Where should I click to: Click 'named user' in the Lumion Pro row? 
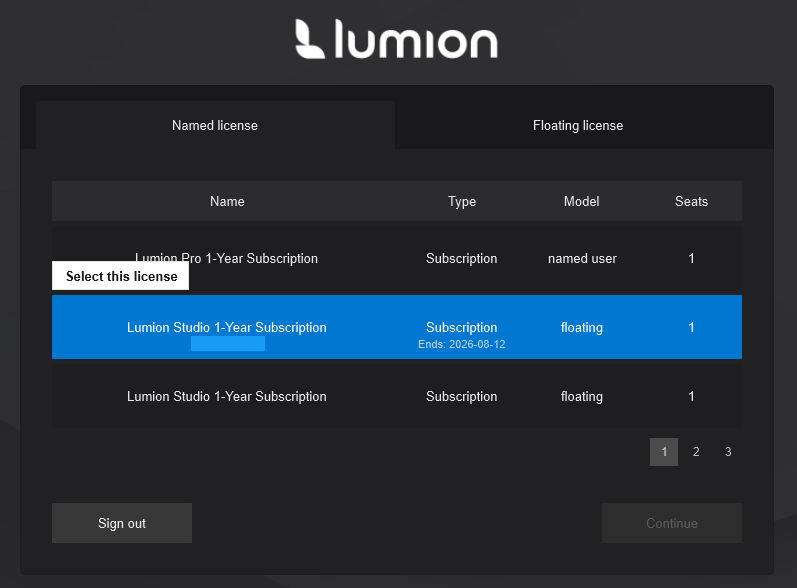(582, 258)
